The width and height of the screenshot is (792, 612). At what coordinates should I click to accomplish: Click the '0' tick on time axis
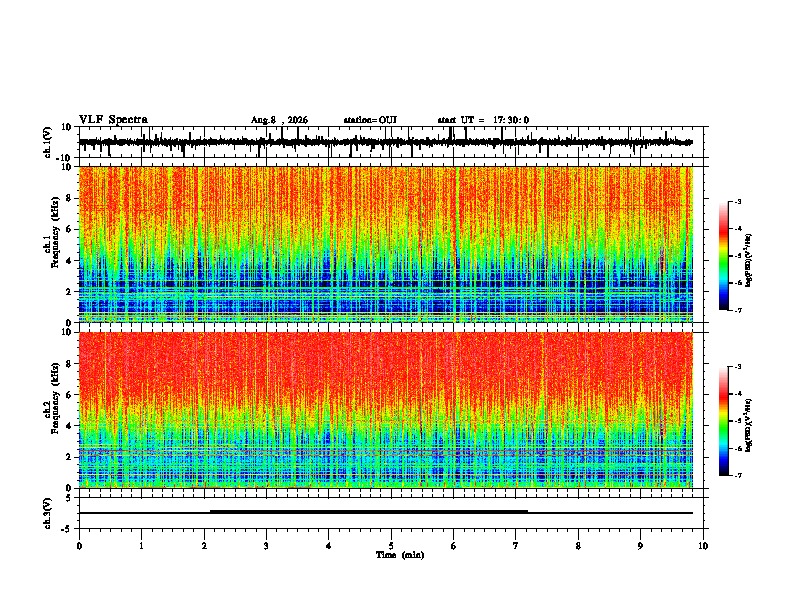pos(79,546)
